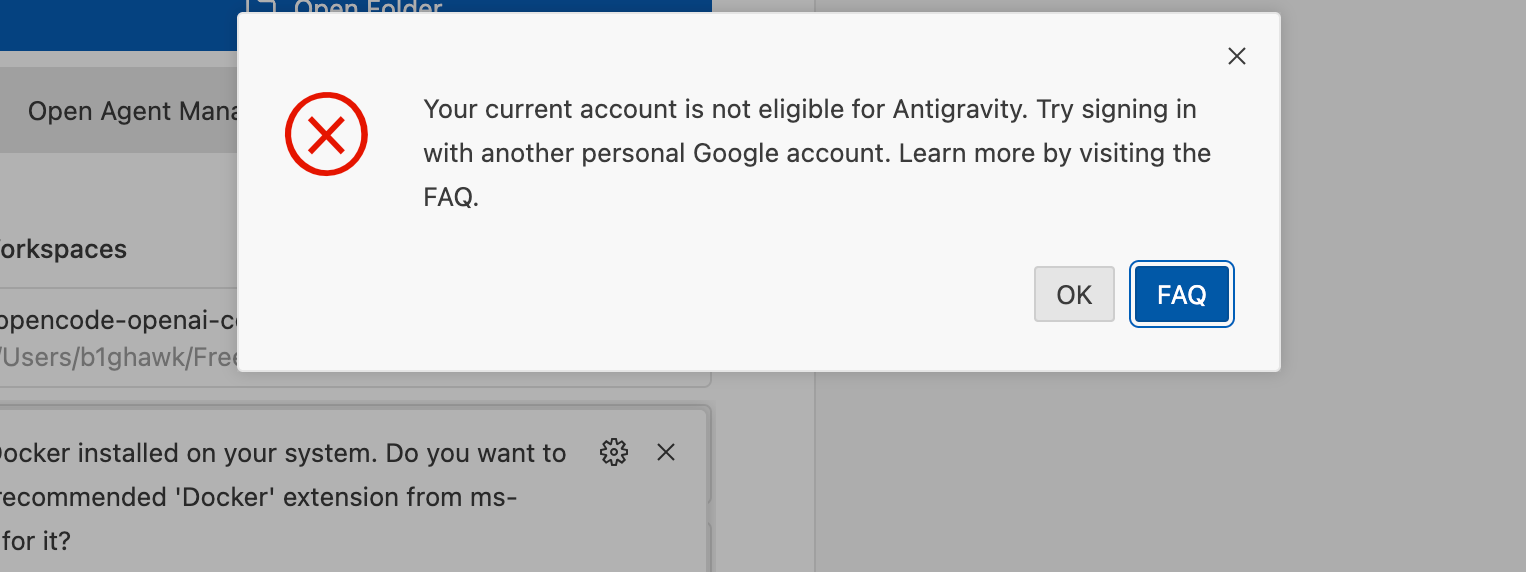Click the line mentioning the 'Docker' extension
This screenshot has height=572, width=1526.
pyautogui.click(x=258, y=497)
